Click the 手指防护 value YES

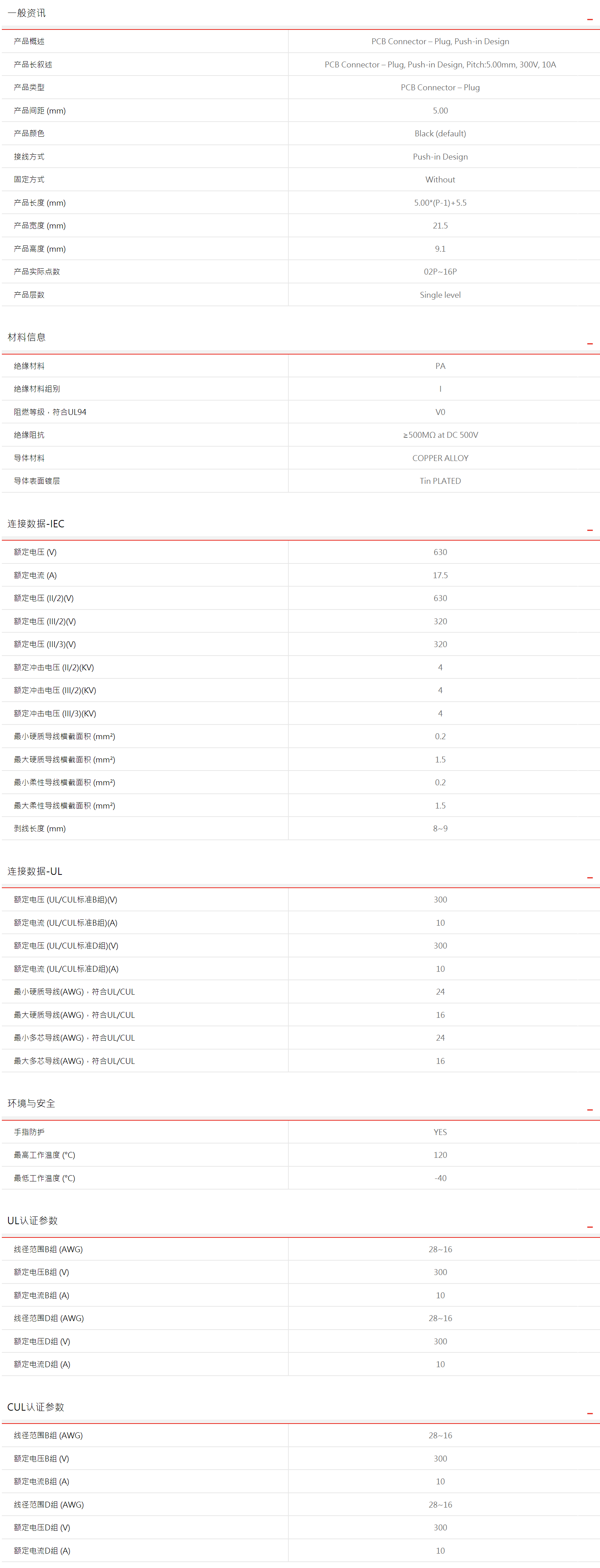(x=440, y=1132)
